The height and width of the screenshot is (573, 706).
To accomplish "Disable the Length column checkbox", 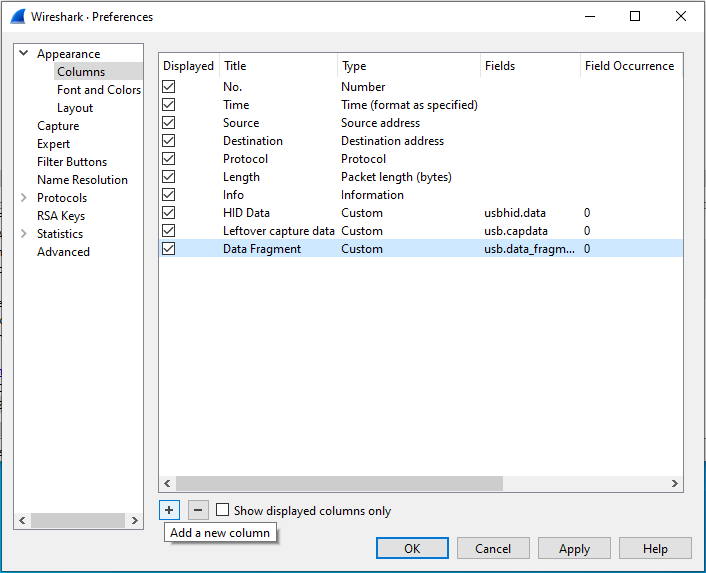I will coord(169,176).
